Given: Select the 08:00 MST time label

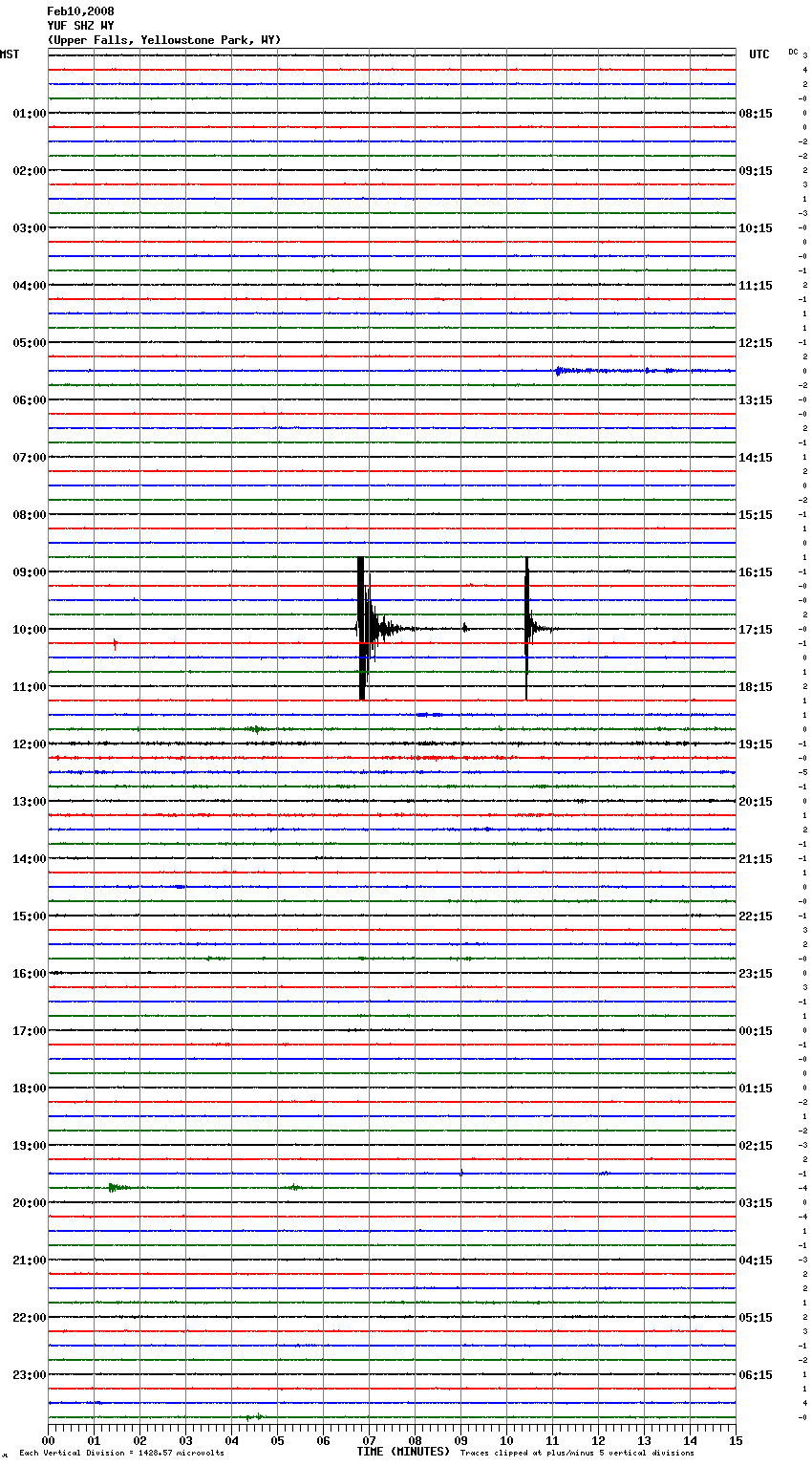Looking at the screenshot, I should coord(30,515).
